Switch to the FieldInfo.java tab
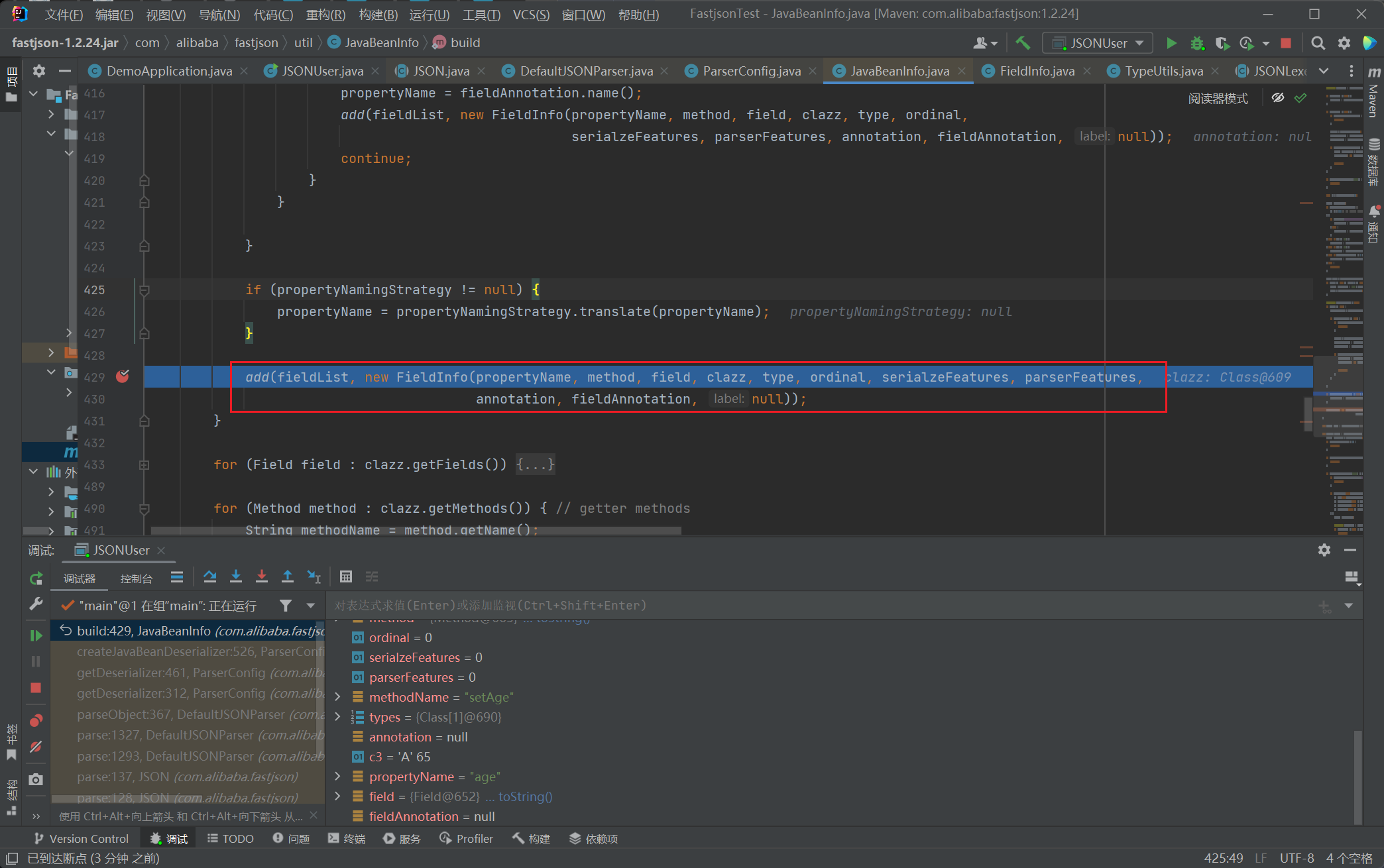Viewport: 1384px width, 868px height. pos(1036,71)
